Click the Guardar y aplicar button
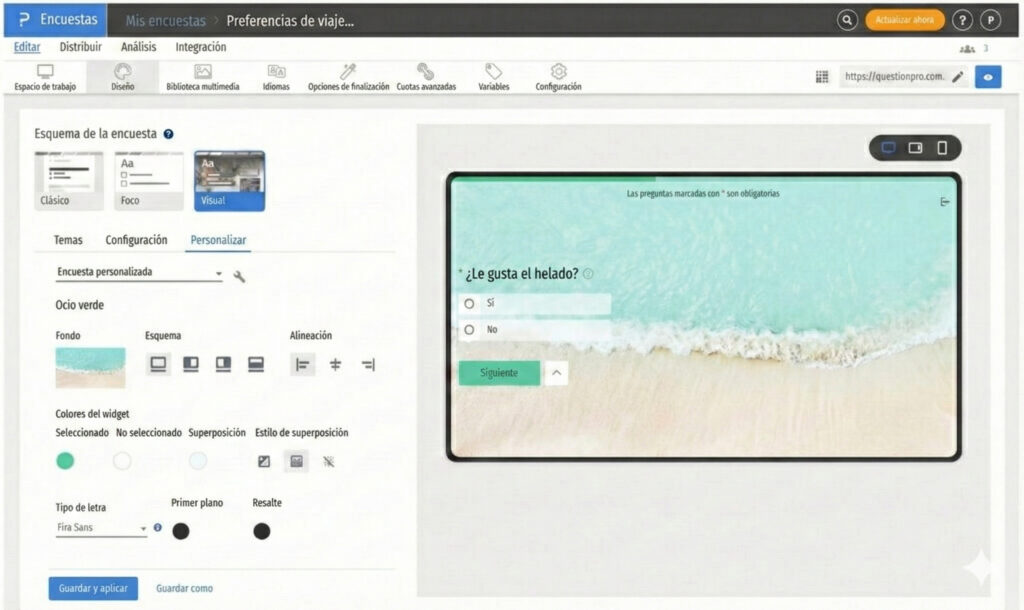Viewport: 1024px width, 610px height. [x=92, y=588]
